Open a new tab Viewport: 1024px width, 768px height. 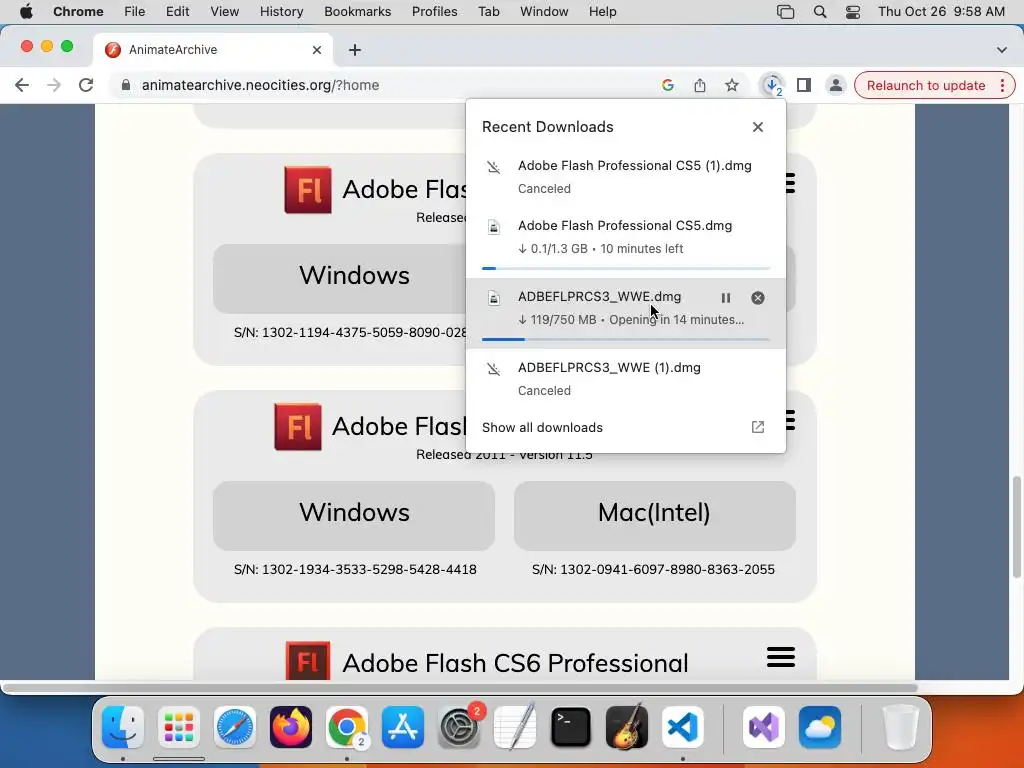pyautogui.click(x=355, y=50)
